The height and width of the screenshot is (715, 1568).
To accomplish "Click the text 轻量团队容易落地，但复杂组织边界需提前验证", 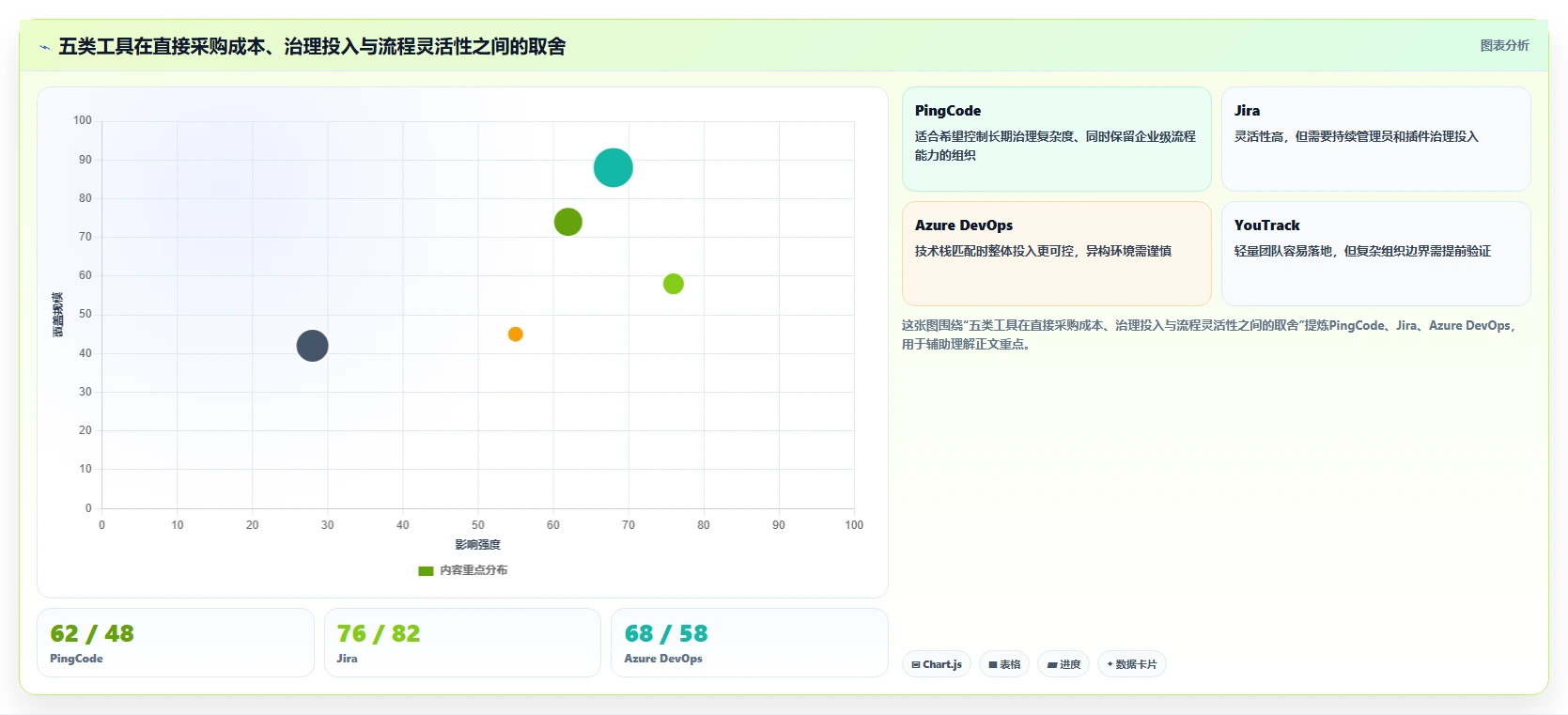I will (1362, 252).
